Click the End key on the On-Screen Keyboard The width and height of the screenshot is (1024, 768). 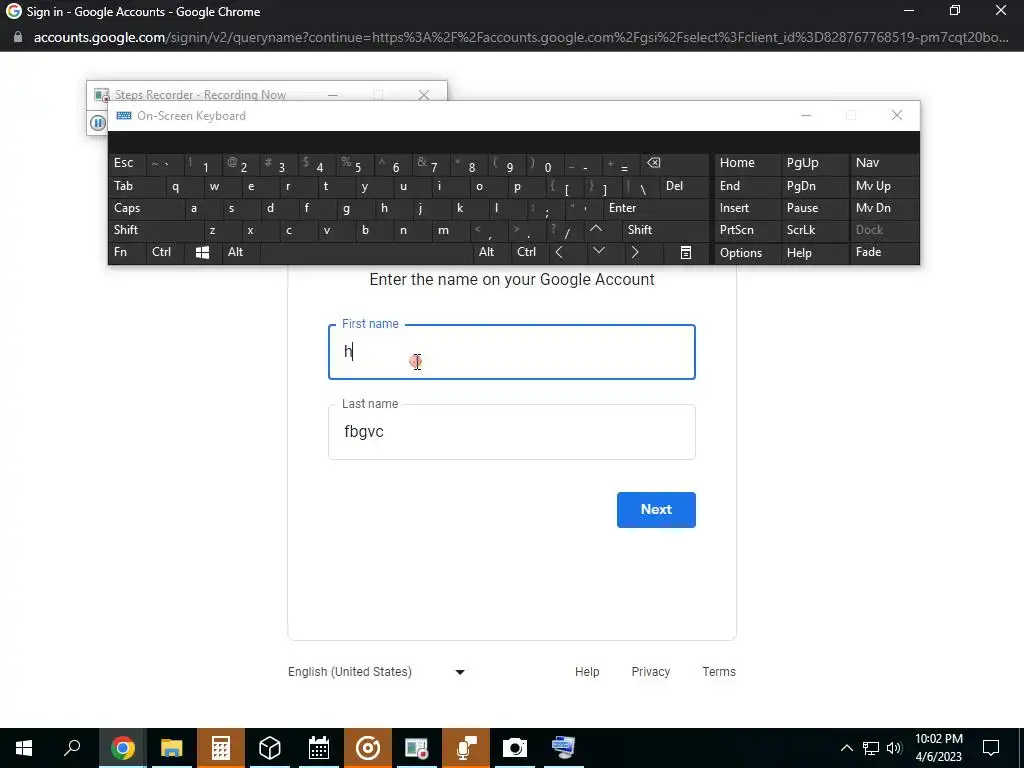(x=747, y=187)
